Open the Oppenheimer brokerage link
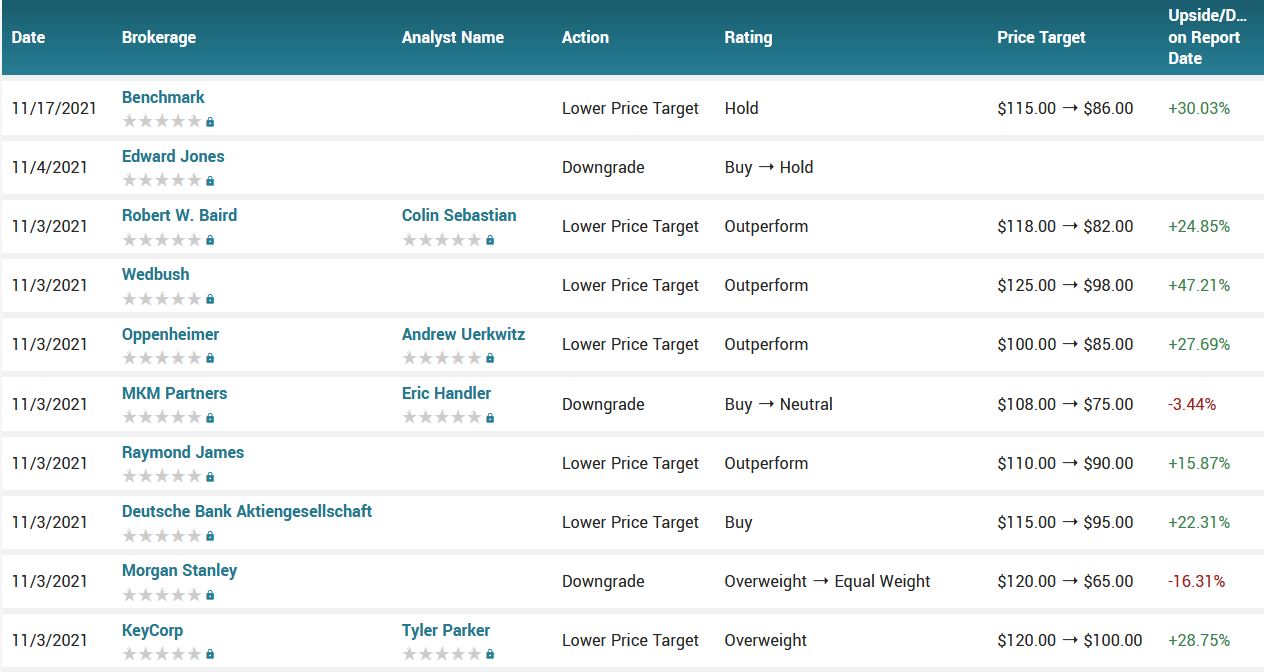Viewport: 1264px width, 672px height. (x=170, y=334)
